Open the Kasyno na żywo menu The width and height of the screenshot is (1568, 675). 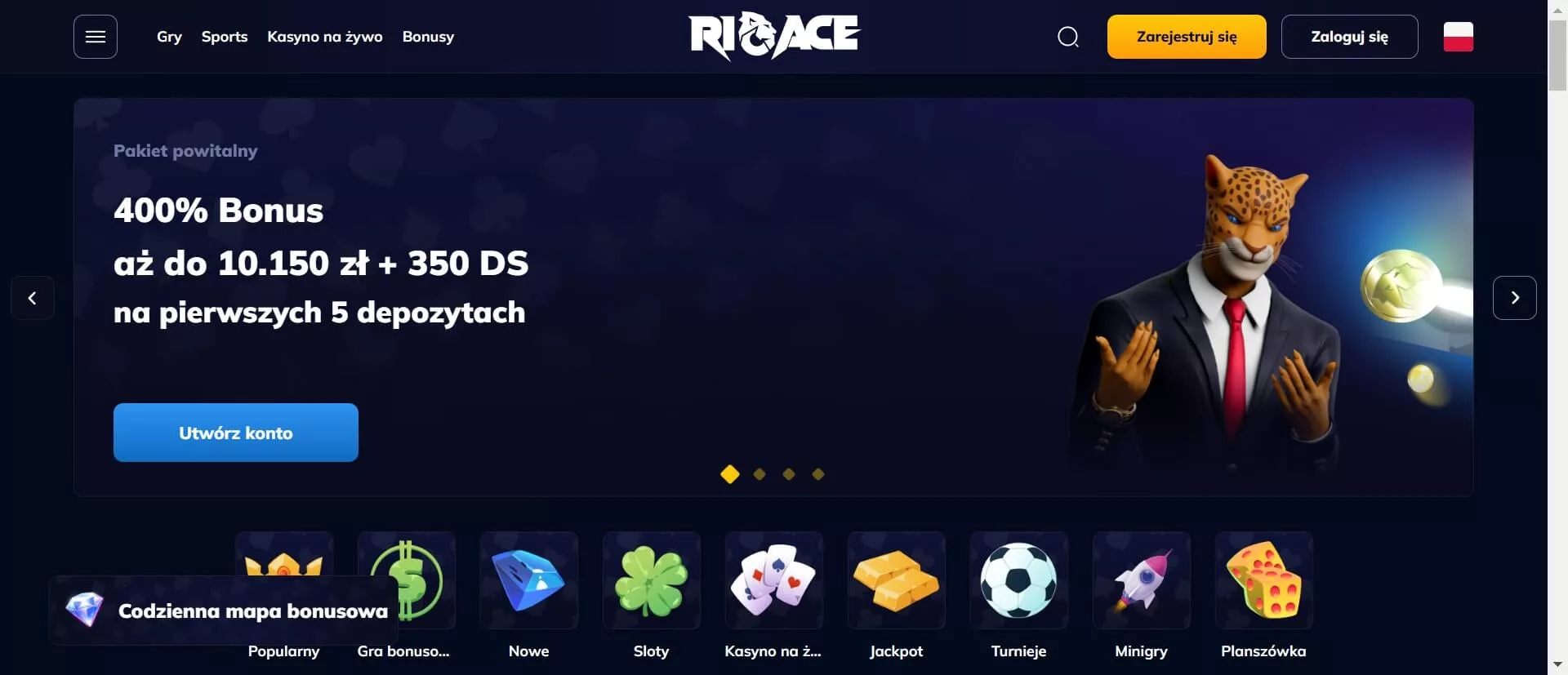[x=325, y=37]
